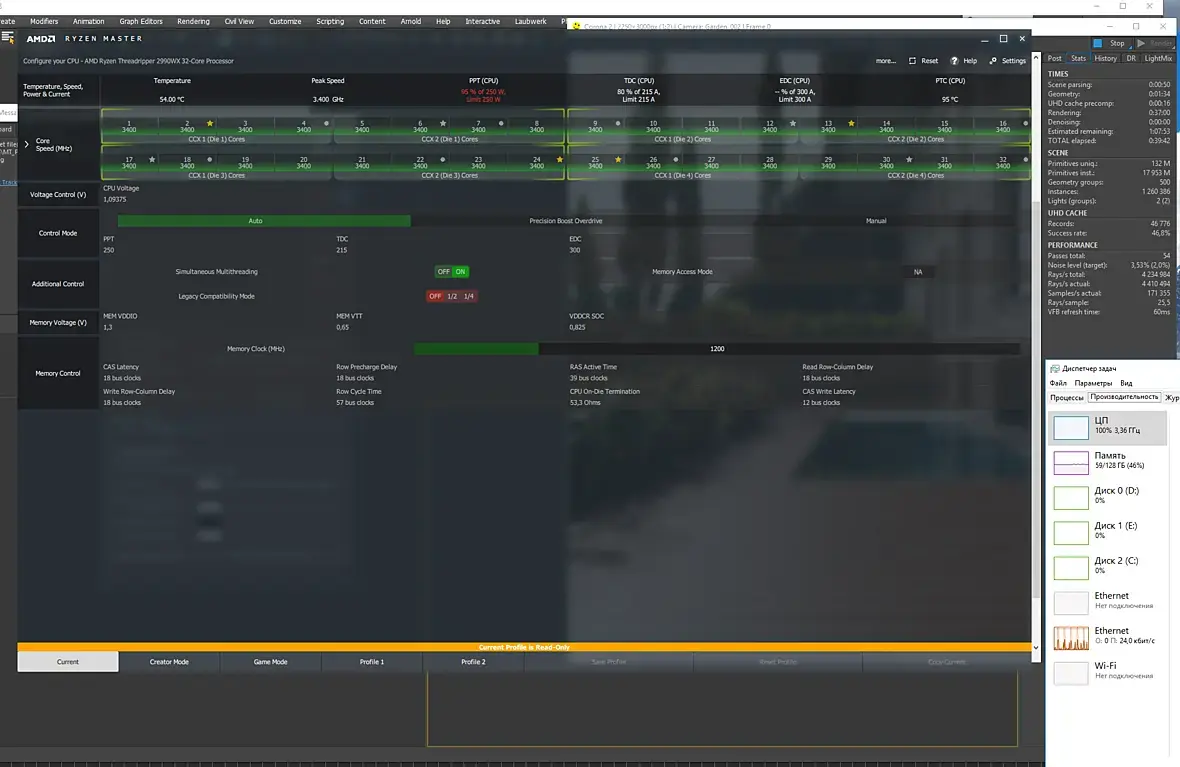Click CCX 1 (Die 1) Cores label
This screenshot has width=1180, height=767.
click(217, 139)
